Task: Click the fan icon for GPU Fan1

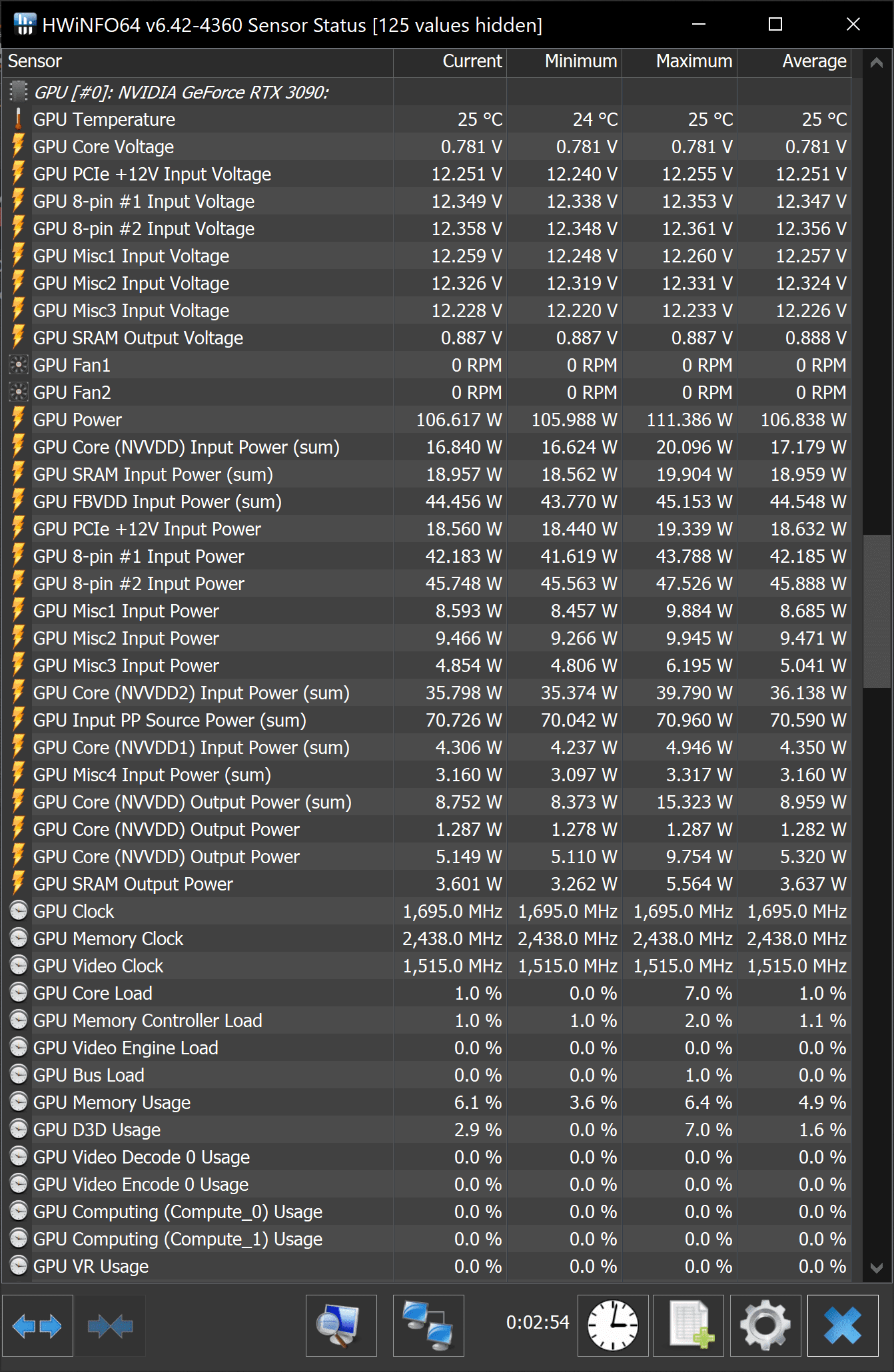Action: (19, 365)
